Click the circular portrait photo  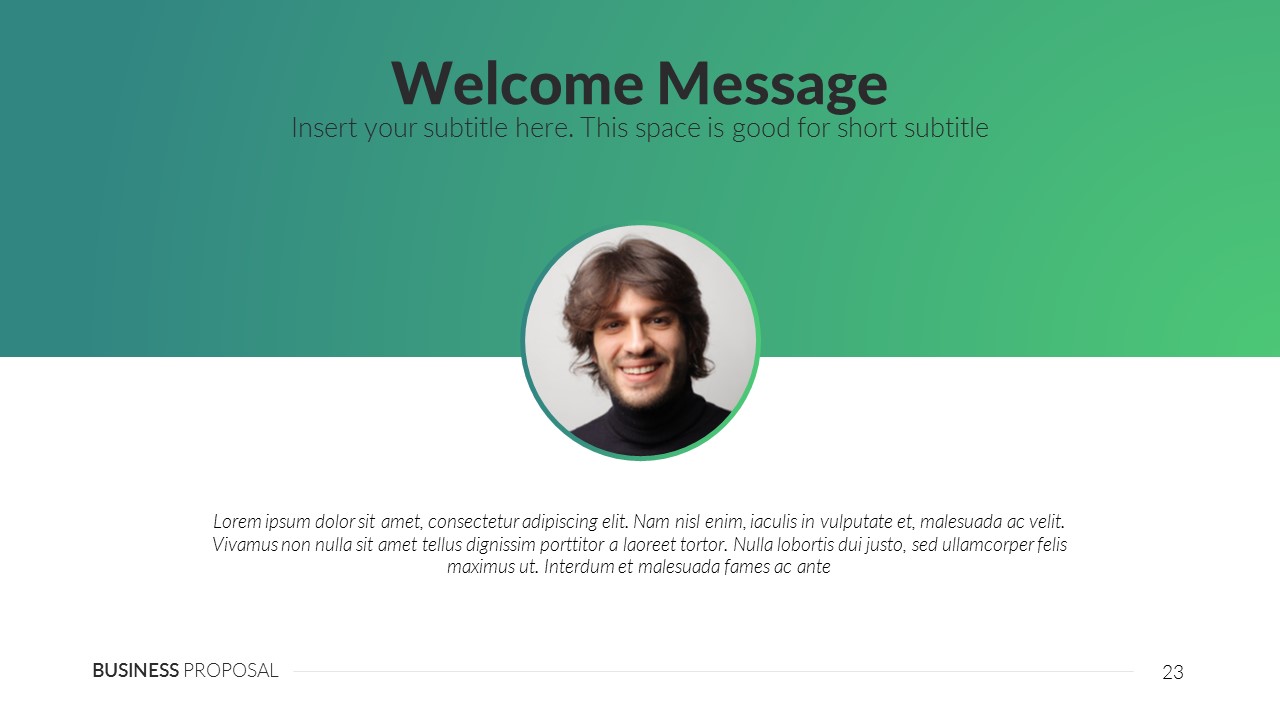[640, 341]
